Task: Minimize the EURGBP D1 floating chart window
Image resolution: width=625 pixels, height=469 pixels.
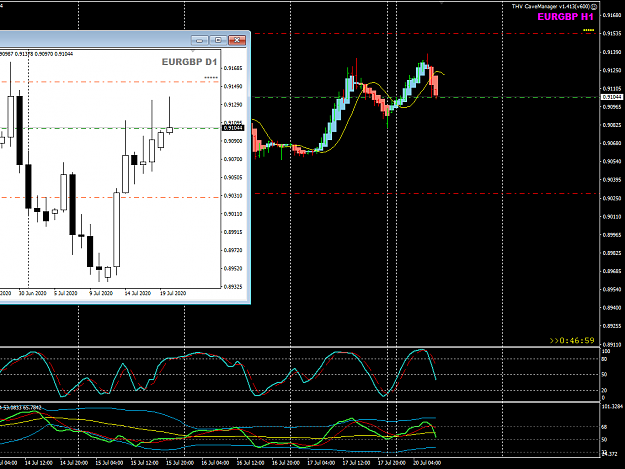Action: pyautogui.click(x=199, y=40)
